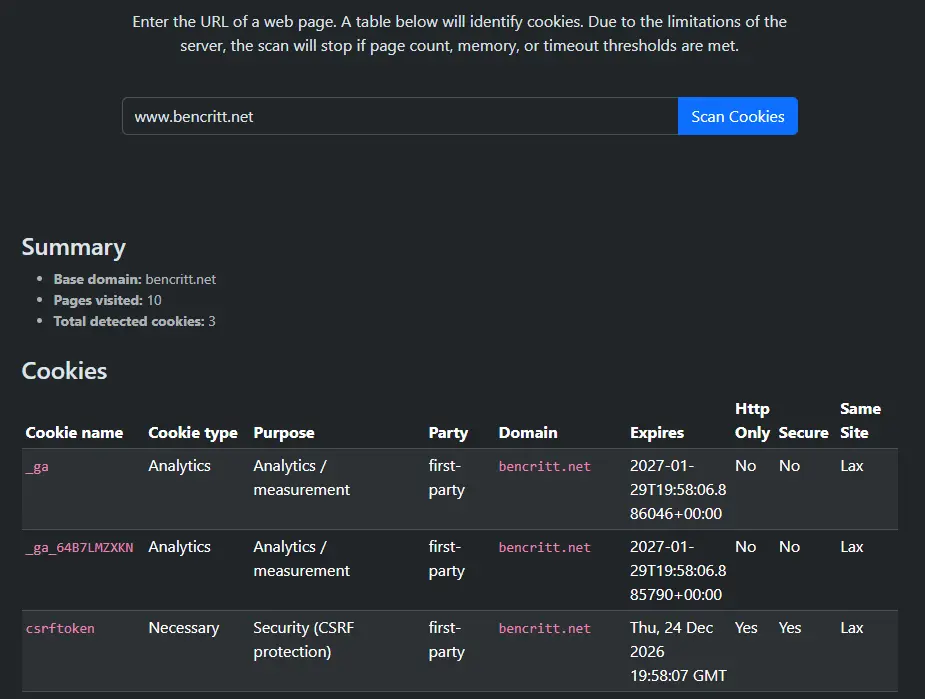The image size is (925, 699).
Task: Click the Necessary cookie type cell
Action: tap(183, 628)
